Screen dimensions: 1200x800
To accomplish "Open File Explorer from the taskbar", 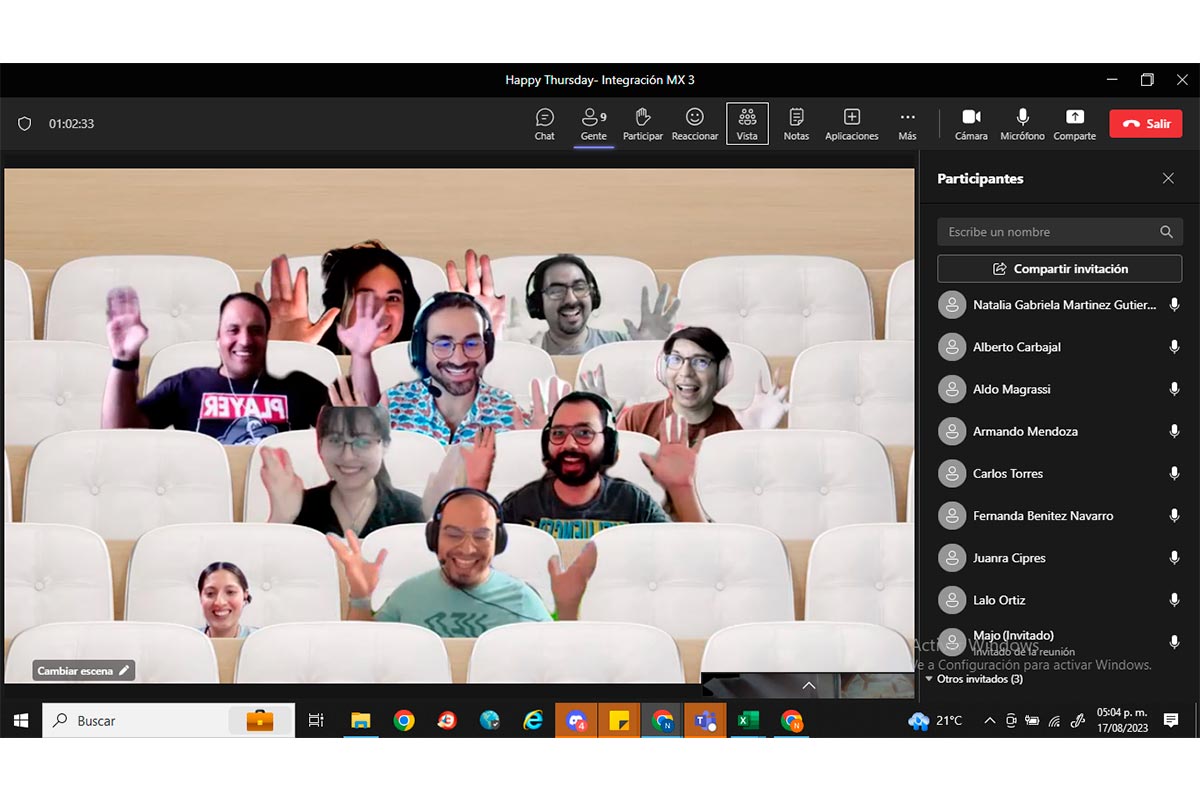I will pos(361,720).
